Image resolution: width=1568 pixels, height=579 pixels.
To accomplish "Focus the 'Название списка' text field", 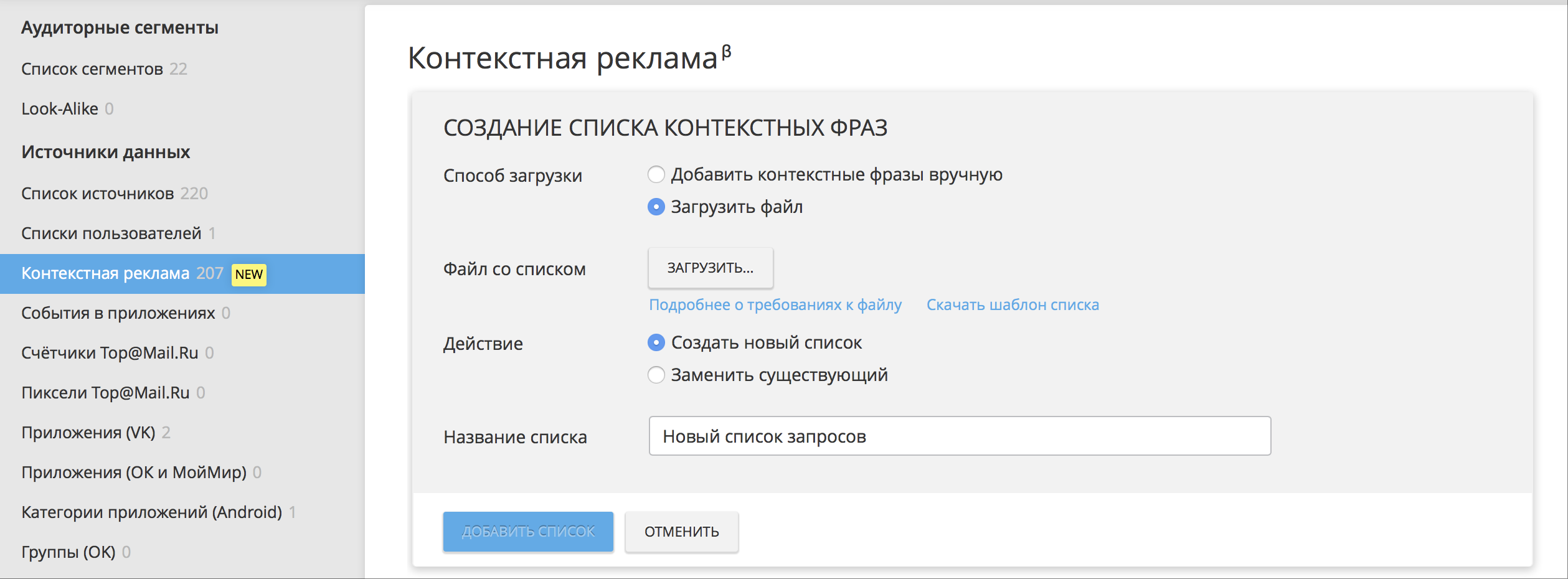I will point(959,436).
